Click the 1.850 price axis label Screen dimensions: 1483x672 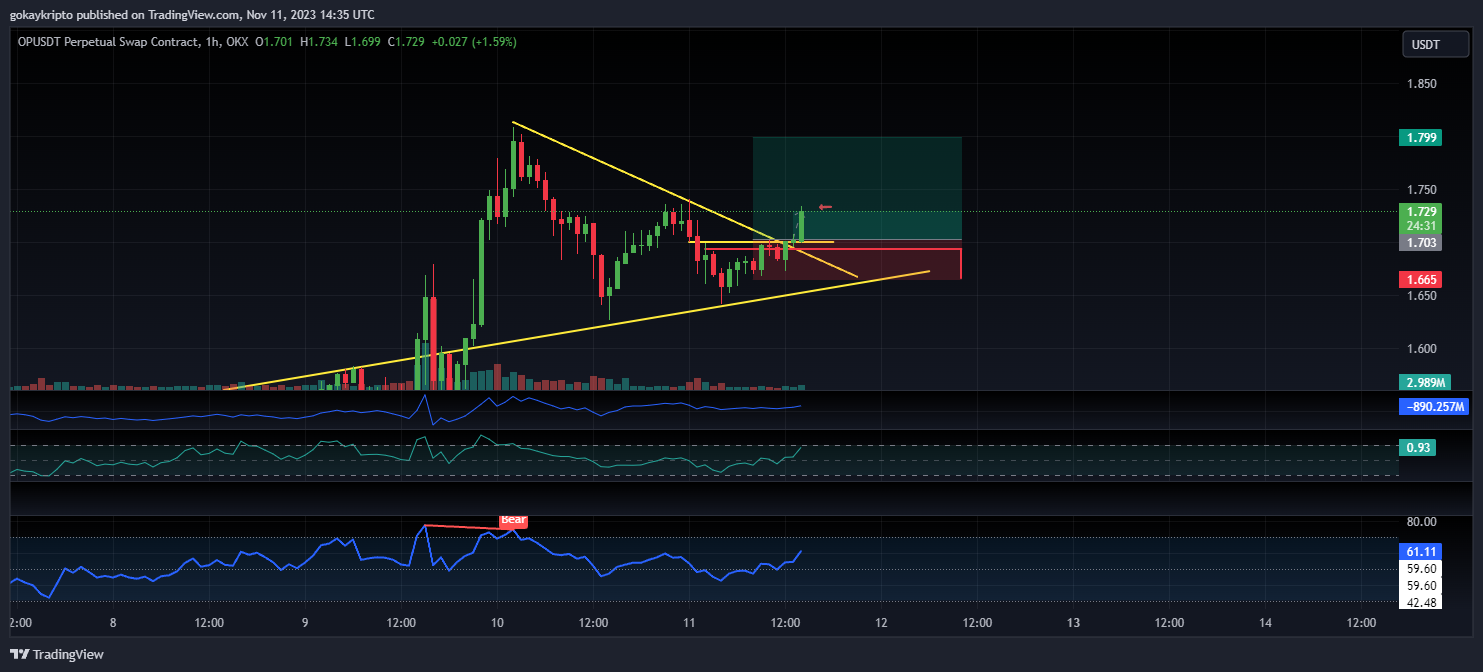(1422, 84)
